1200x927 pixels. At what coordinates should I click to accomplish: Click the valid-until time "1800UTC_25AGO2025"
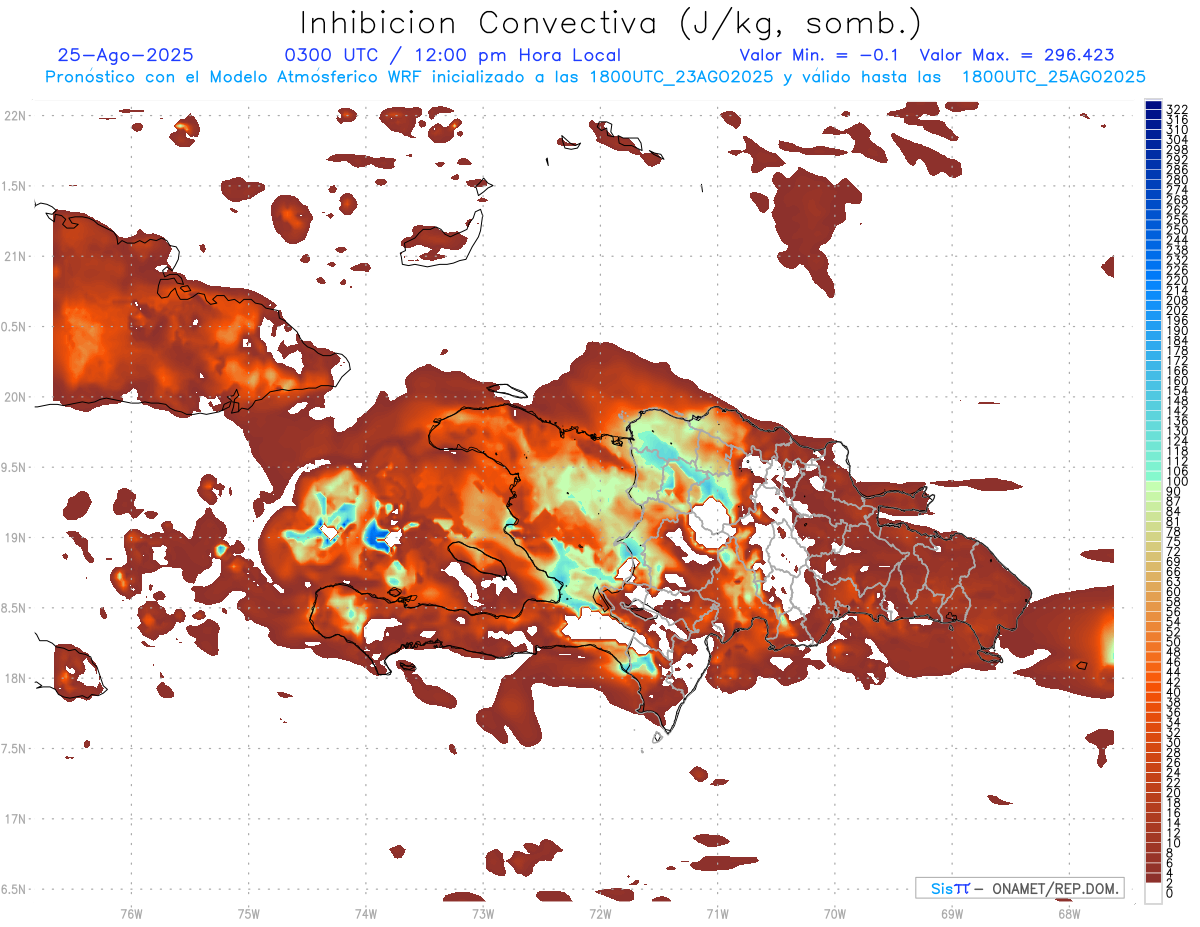(x=1054, y=77)
